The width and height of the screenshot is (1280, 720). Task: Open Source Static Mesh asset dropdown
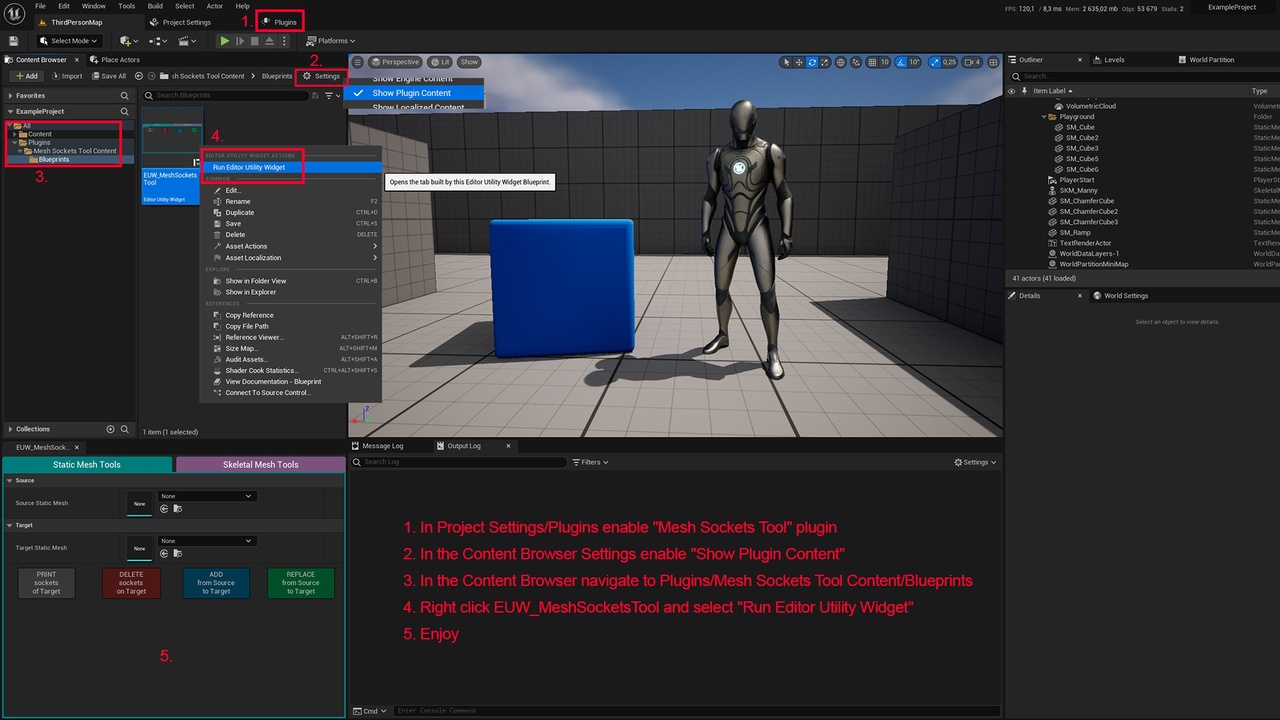[207, 496]
